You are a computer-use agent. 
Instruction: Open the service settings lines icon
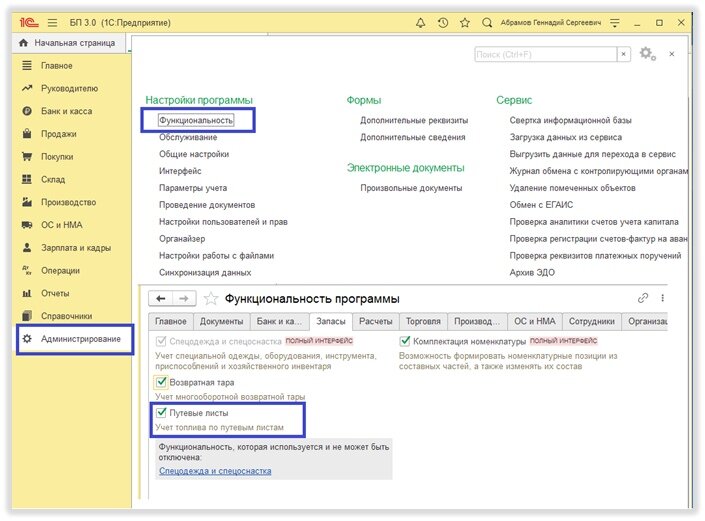coord(615,22)
